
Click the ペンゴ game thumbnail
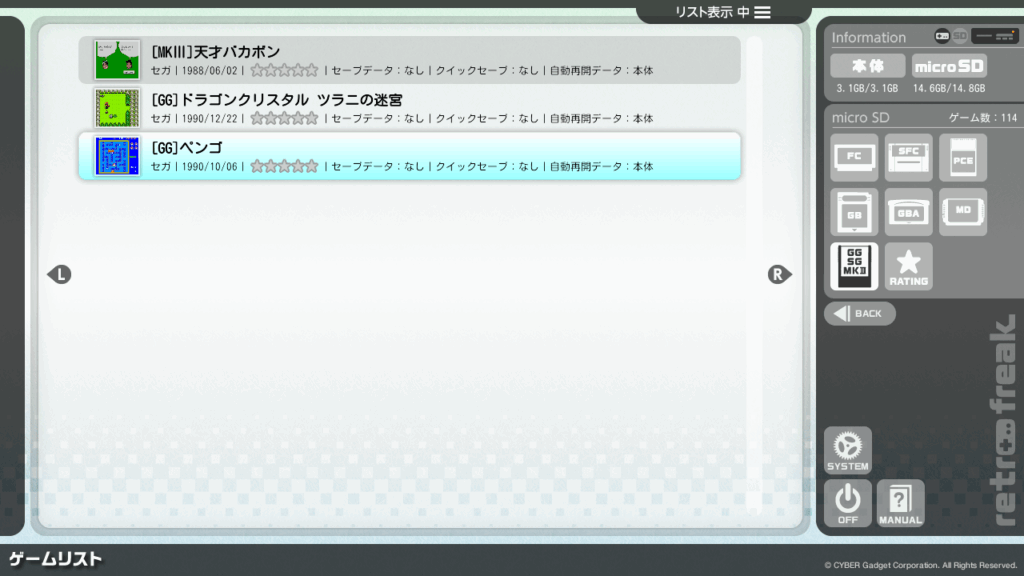(117, 156)
